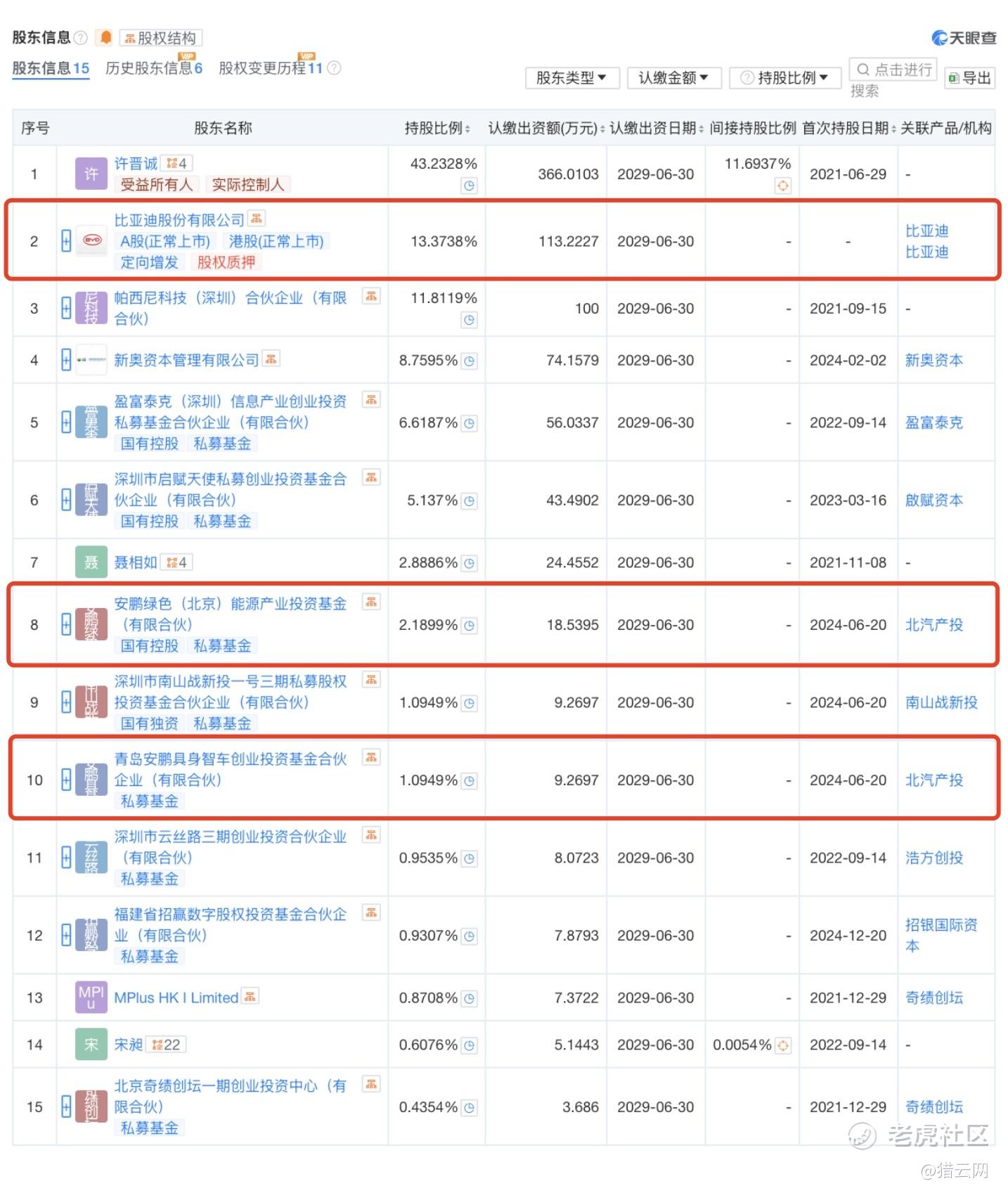
Task: Click the structure icon for 帕西尼科技 row
Action: tap(371, 297)
